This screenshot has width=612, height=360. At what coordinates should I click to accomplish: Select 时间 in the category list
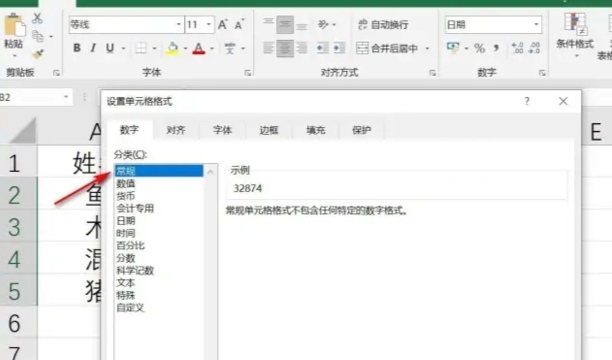tap(159, 233)
